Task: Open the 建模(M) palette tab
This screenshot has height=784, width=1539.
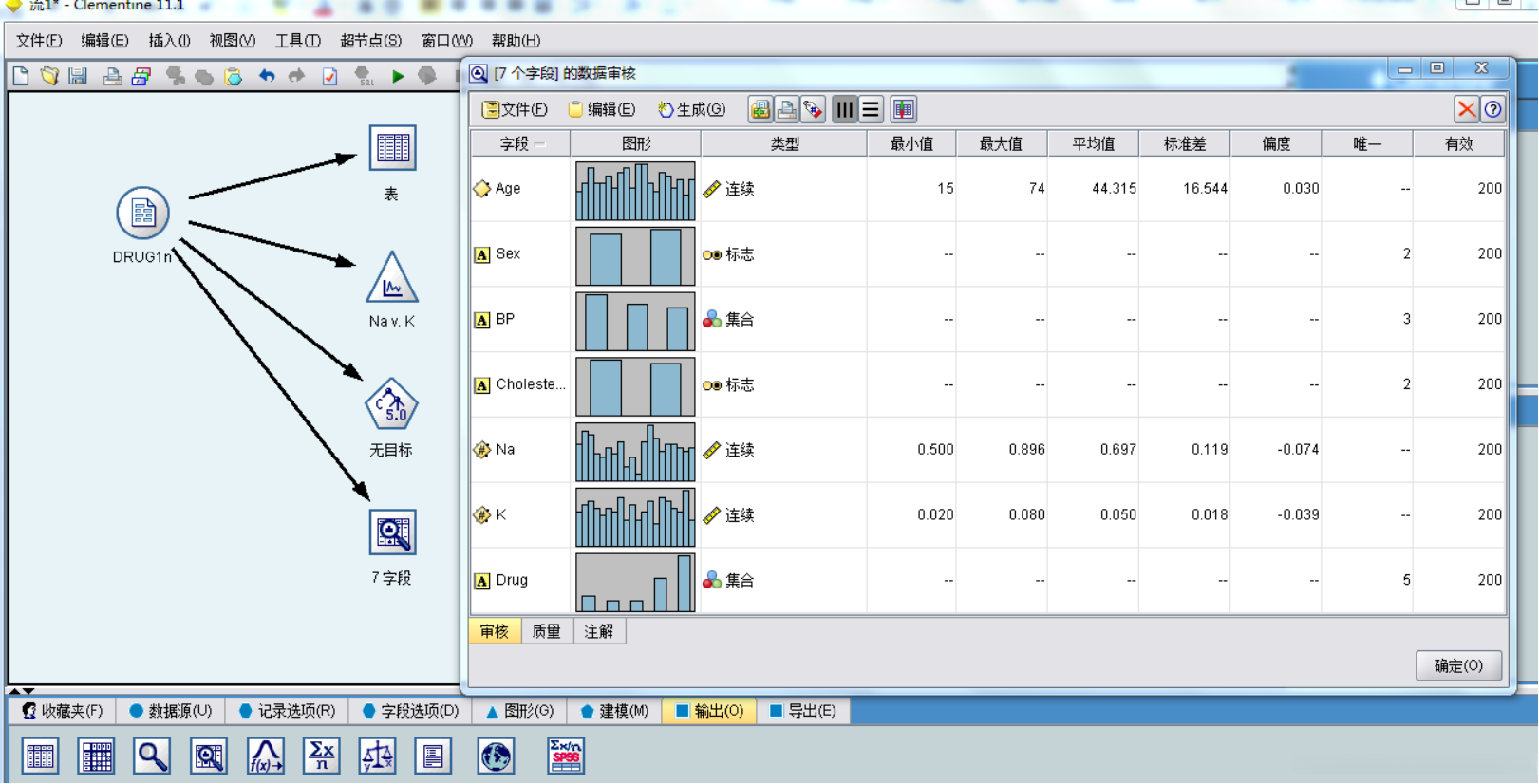Action: (614, 711)
